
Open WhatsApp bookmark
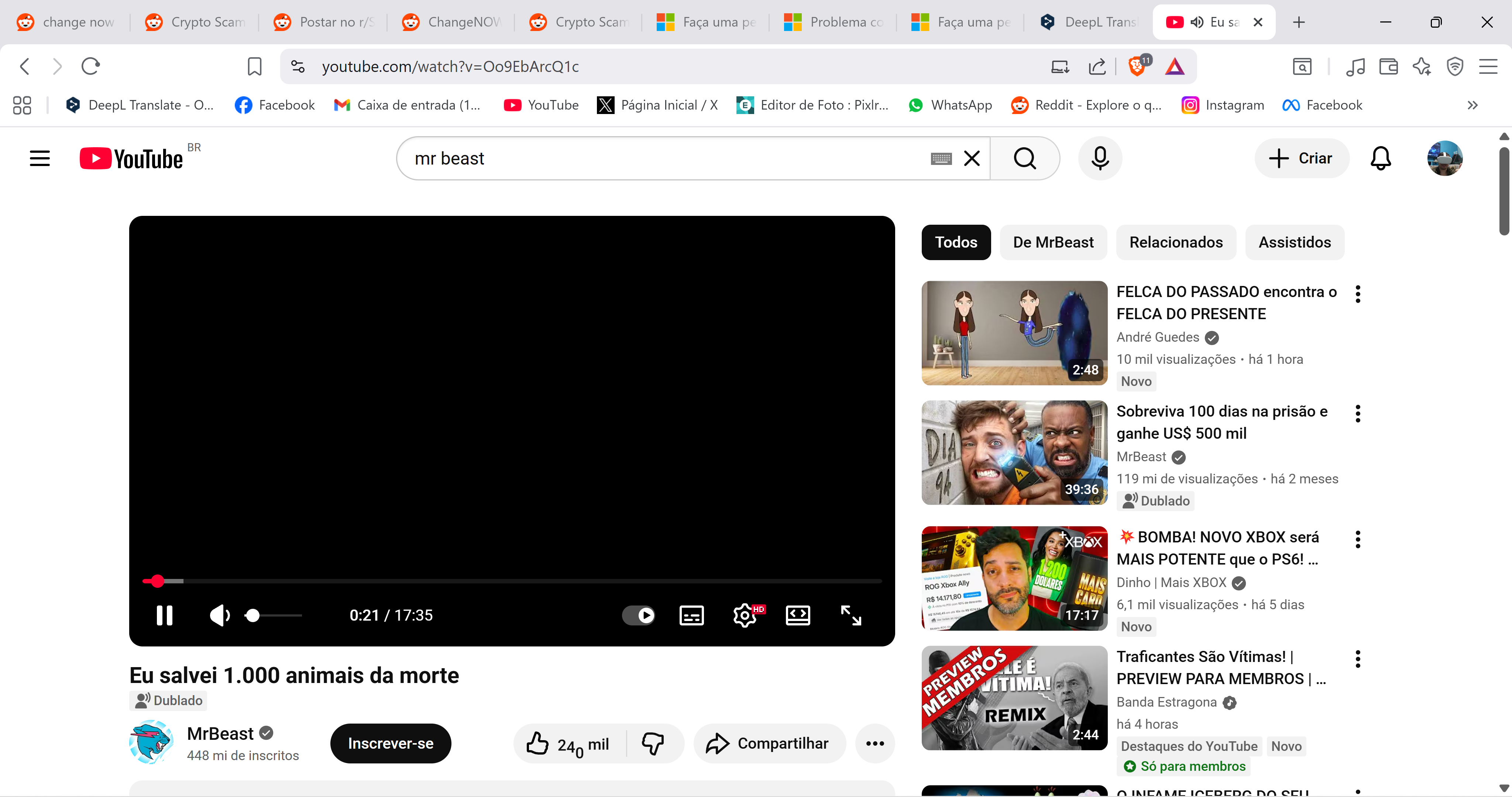click(950, 105)
